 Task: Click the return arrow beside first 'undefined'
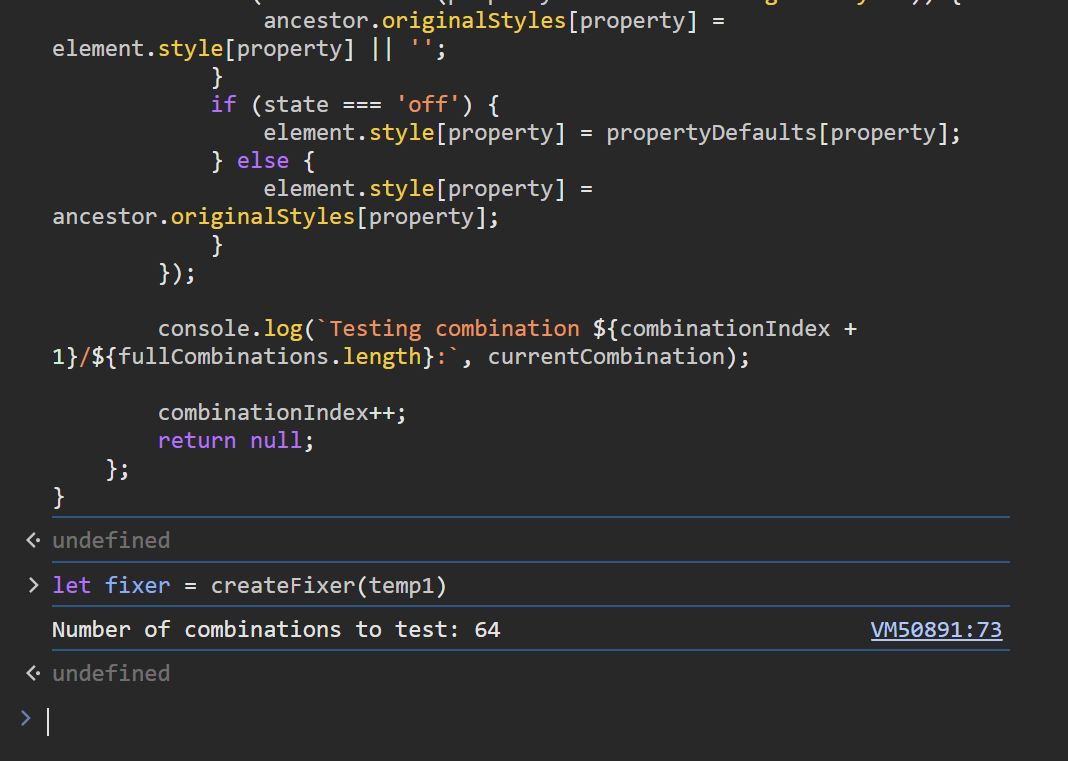point(33,540)
